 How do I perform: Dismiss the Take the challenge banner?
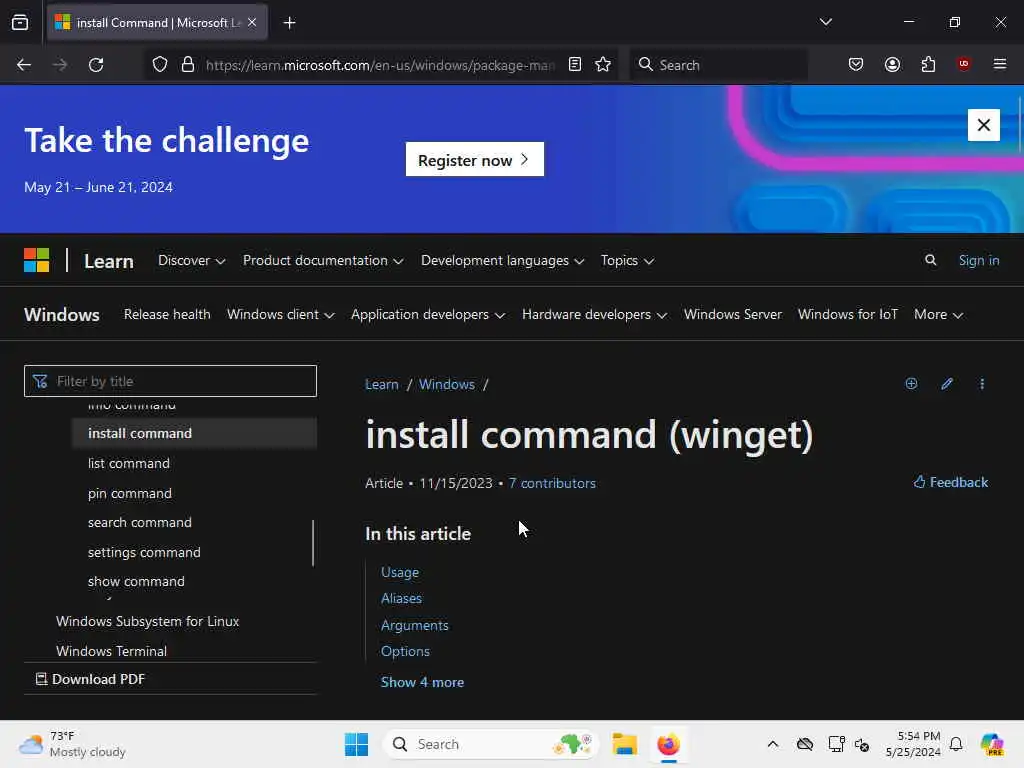click(x=984, y=125)
